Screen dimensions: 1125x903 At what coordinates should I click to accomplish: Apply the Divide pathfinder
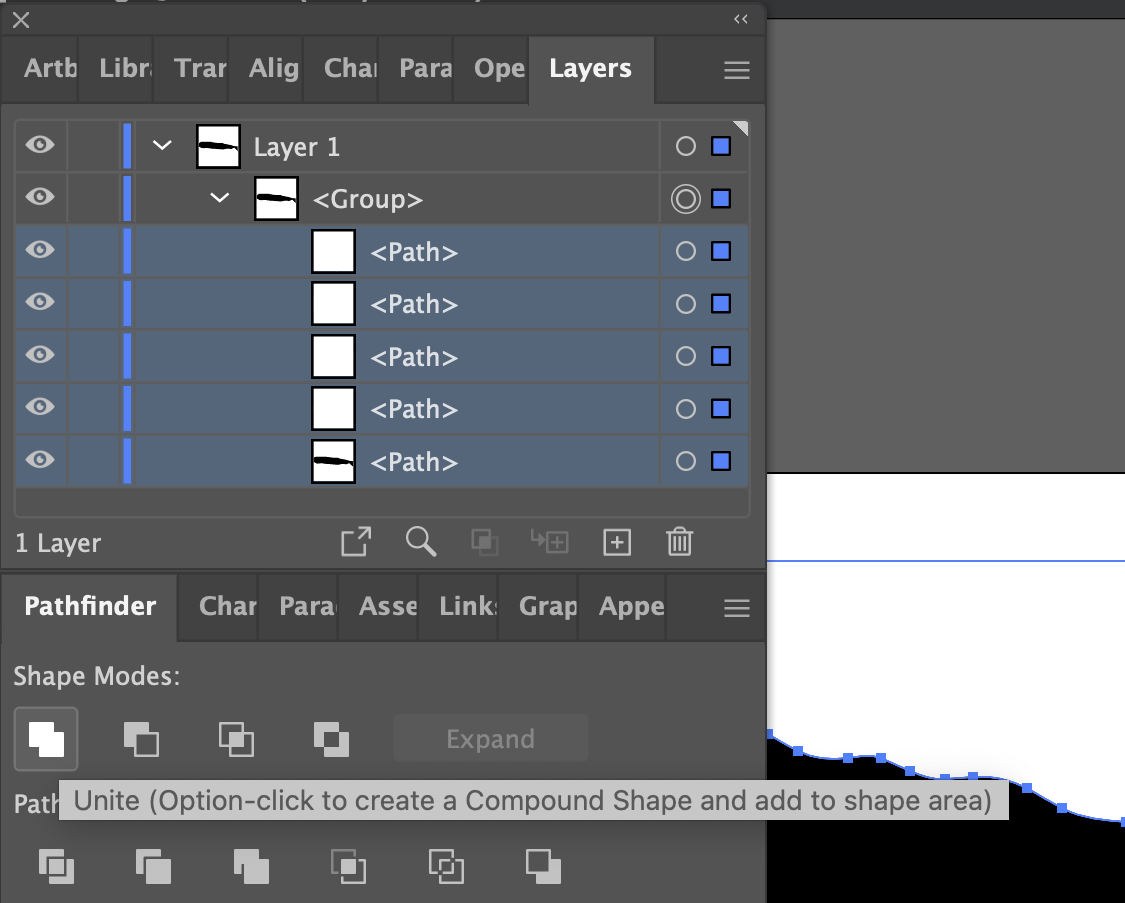57,866
